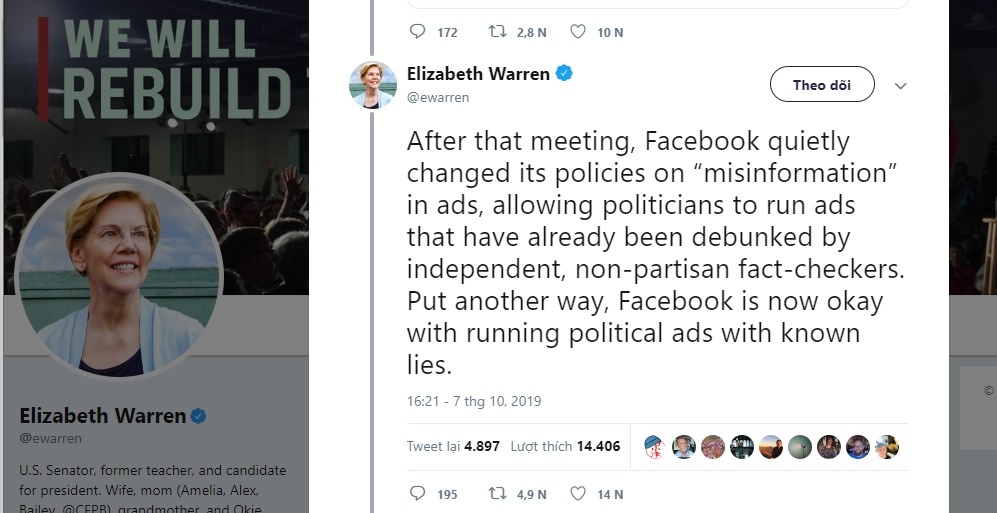Click the small tweet author avatar
The height and width of the screenshot is (513, 997).
coord(373,85)
